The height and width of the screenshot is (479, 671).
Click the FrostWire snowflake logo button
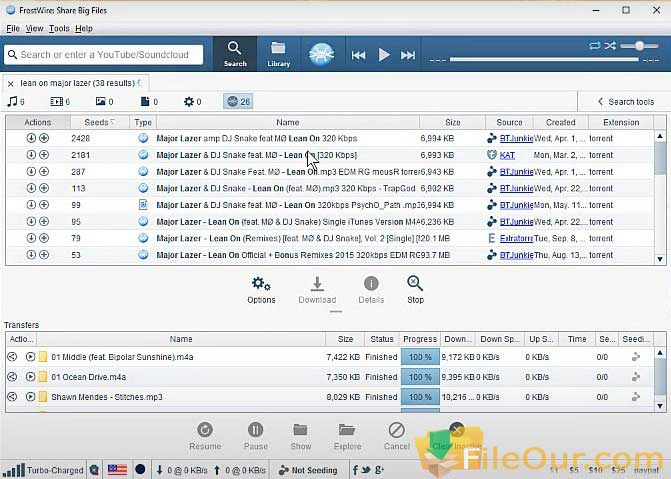321,54
